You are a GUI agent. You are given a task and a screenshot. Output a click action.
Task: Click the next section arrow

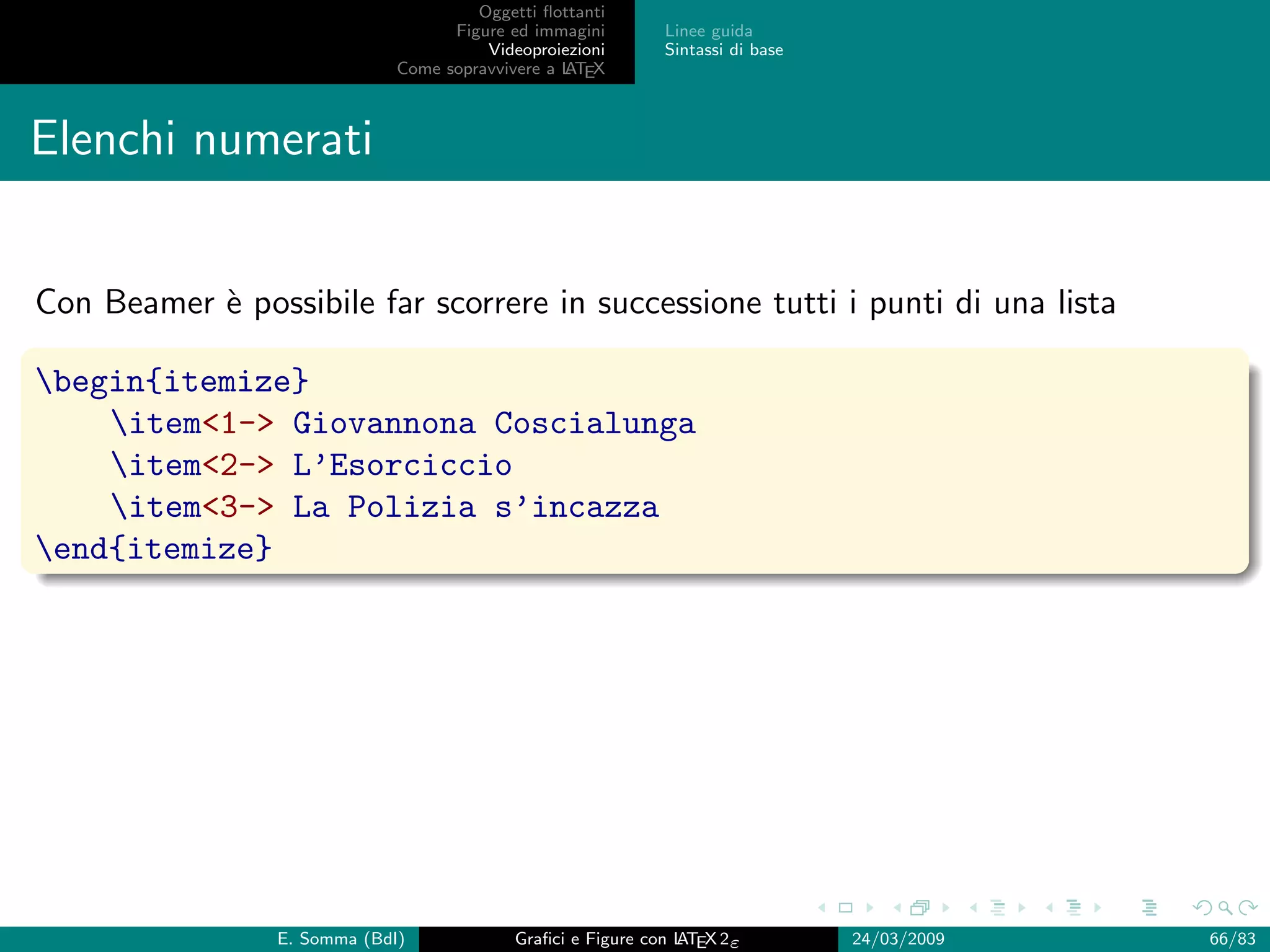[1098, 908]
